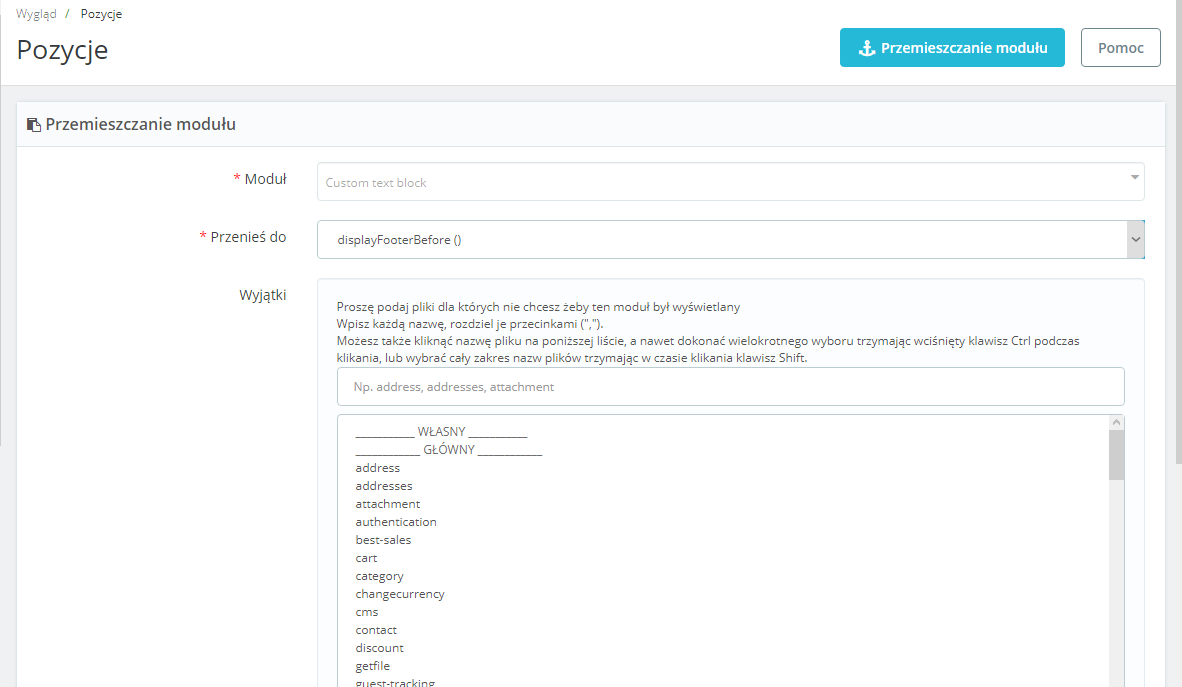Viewport: 1182px width, 687px height.
Task: Select cms in exceptions list
Action: (x=366, y=612)
